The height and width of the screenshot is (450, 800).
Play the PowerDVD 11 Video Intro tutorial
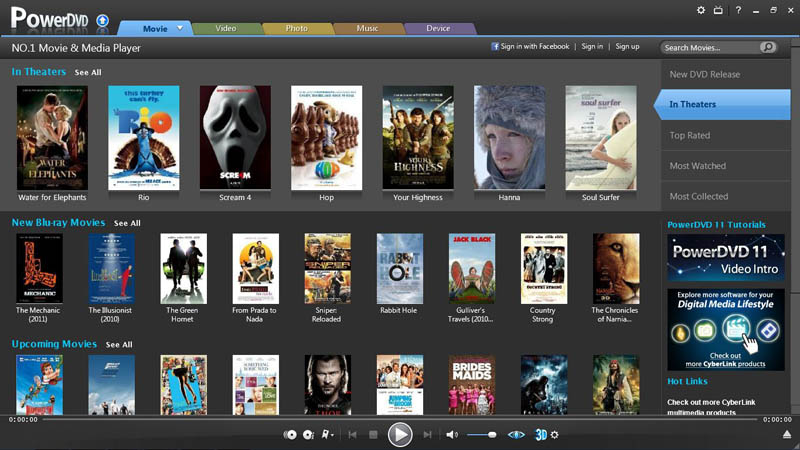[x=726, y=258]
